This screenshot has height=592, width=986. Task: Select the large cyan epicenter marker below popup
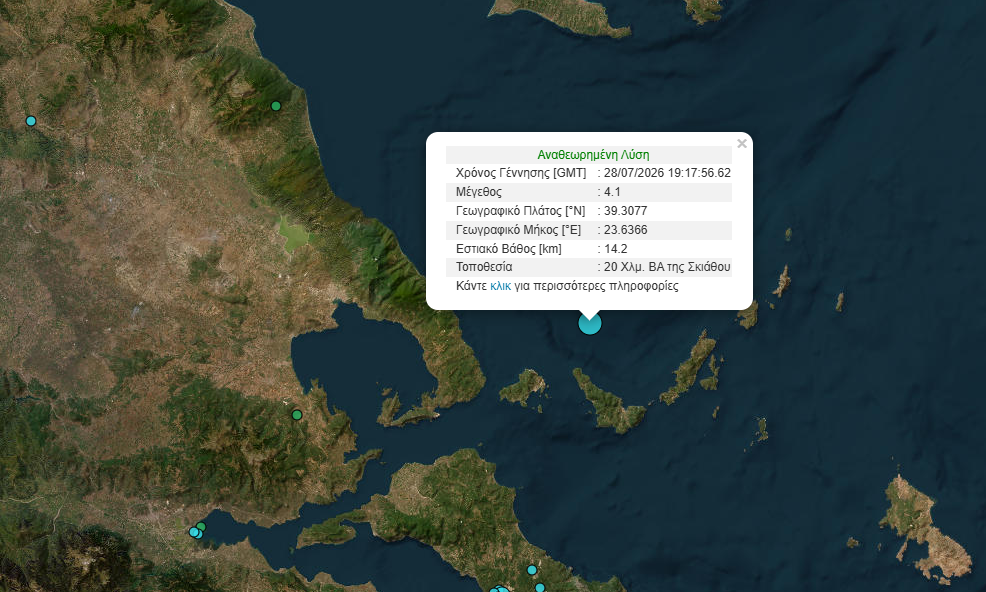[590, 323]
